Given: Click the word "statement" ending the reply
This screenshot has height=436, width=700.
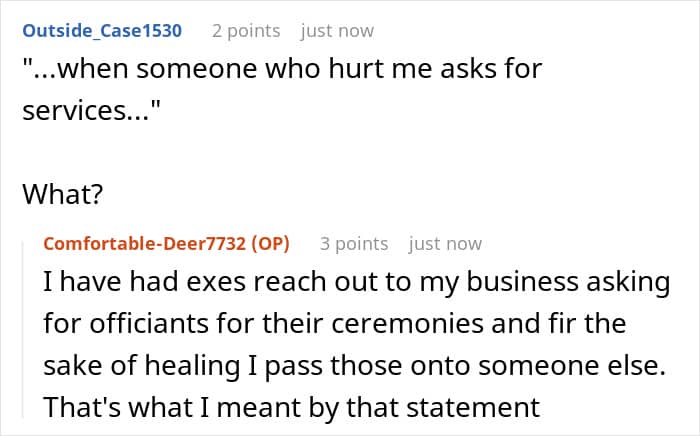Looking at the screenshot, I should coord(473,407).
